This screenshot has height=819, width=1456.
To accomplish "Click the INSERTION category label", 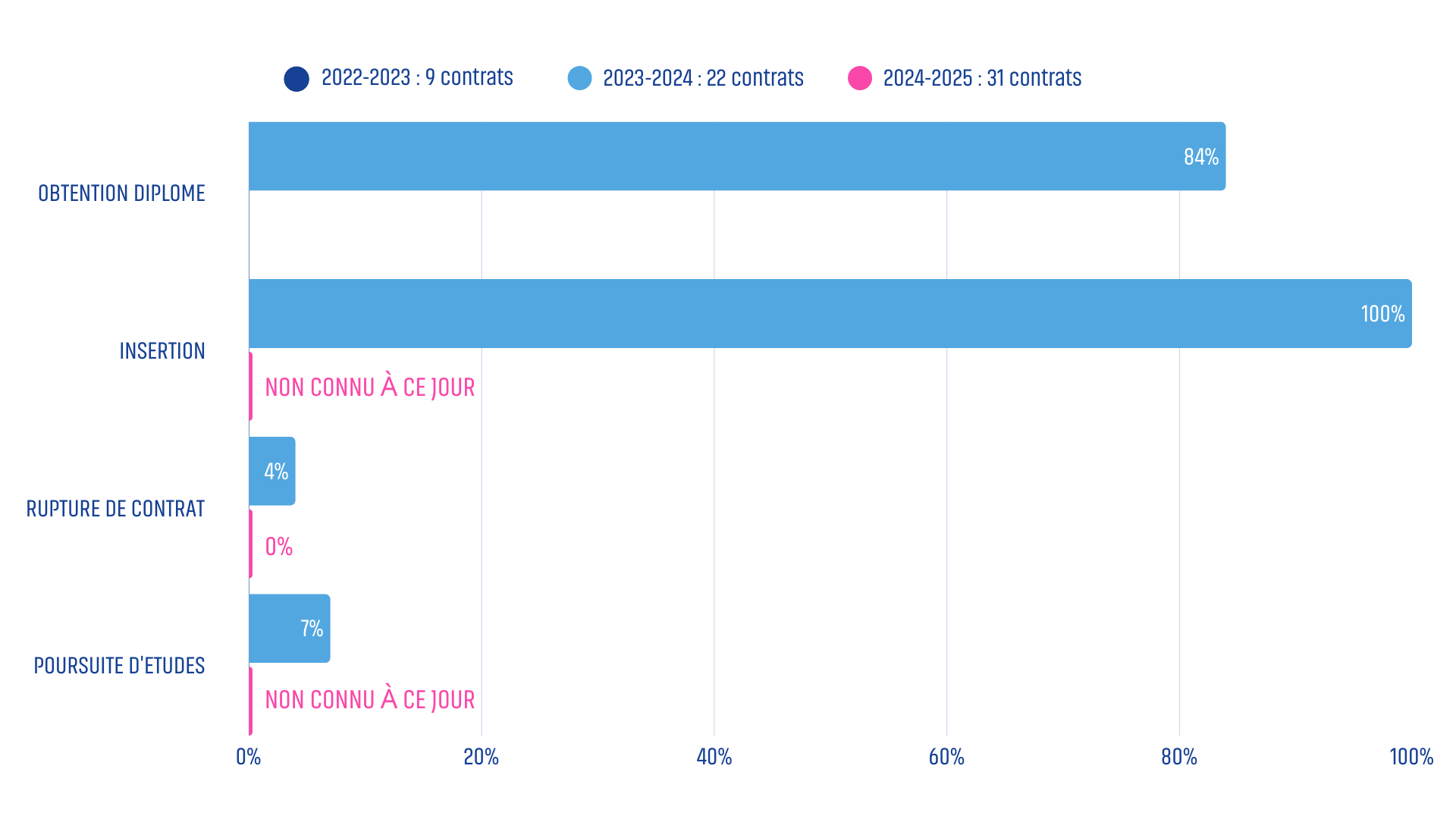I will pyautogui.click(x=162, y=351).
